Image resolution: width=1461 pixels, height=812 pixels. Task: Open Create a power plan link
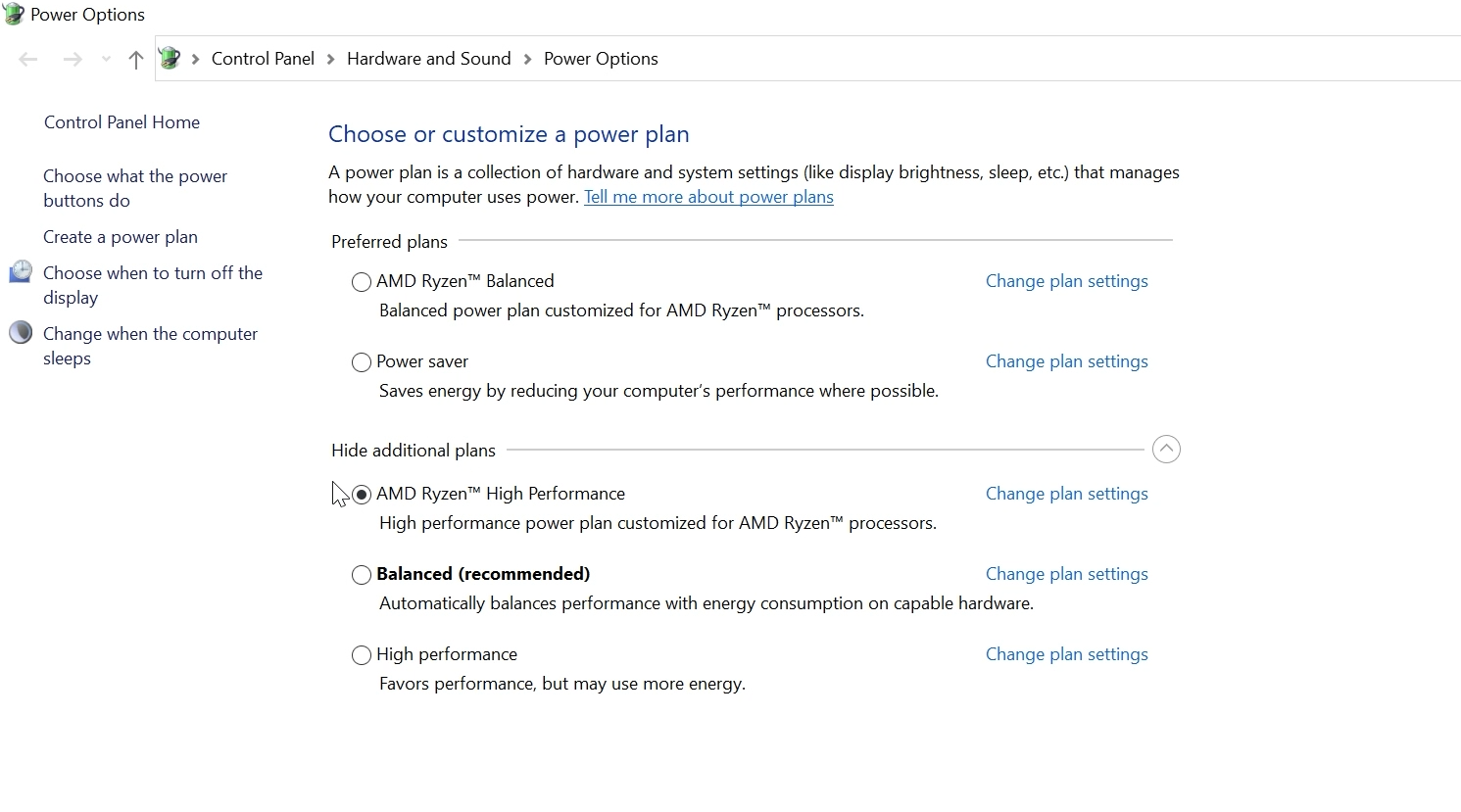121,237
